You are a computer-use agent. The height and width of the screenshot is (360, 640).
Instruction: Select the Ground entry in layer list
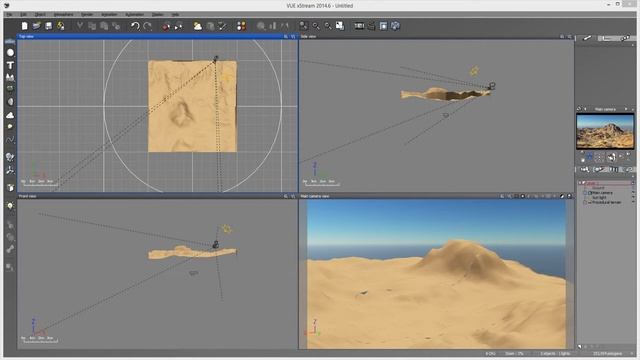click(x=598, y=188)
